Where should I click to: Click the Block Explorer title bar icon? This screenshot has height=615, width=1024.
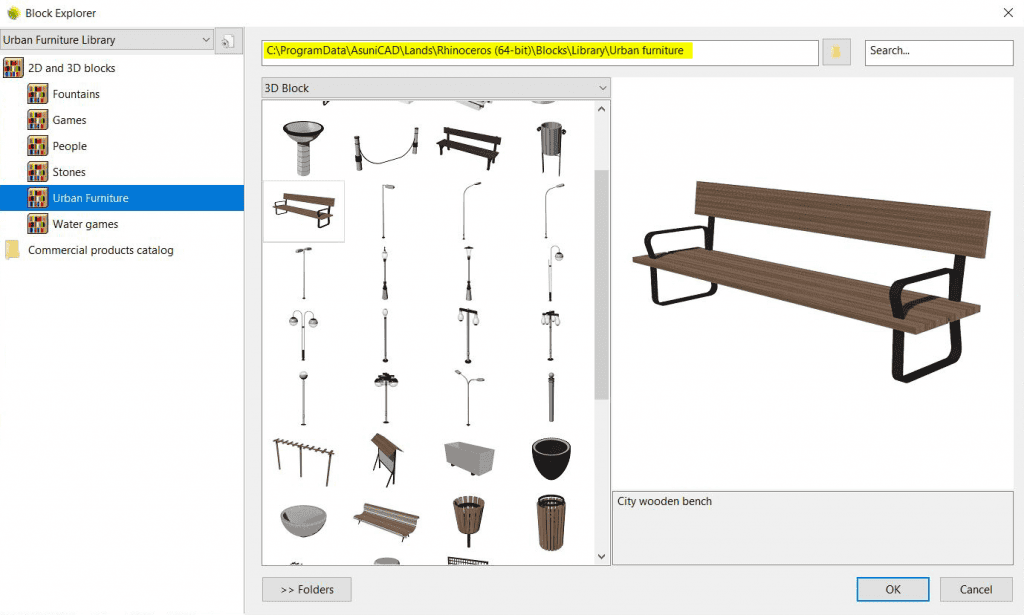point(13,13)
